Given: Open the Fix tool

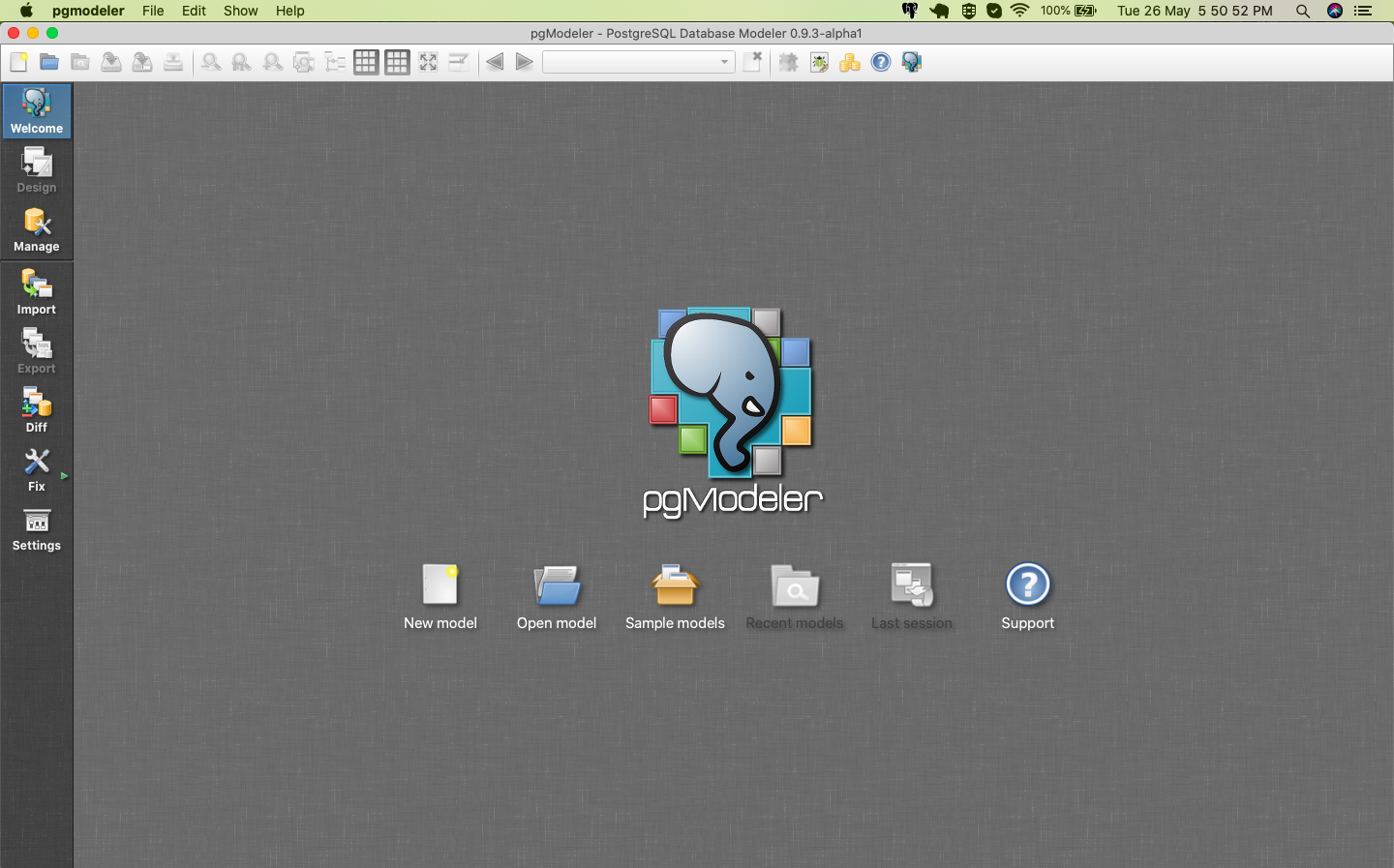Looking at the screenshot, I should (x=37, y=469).
